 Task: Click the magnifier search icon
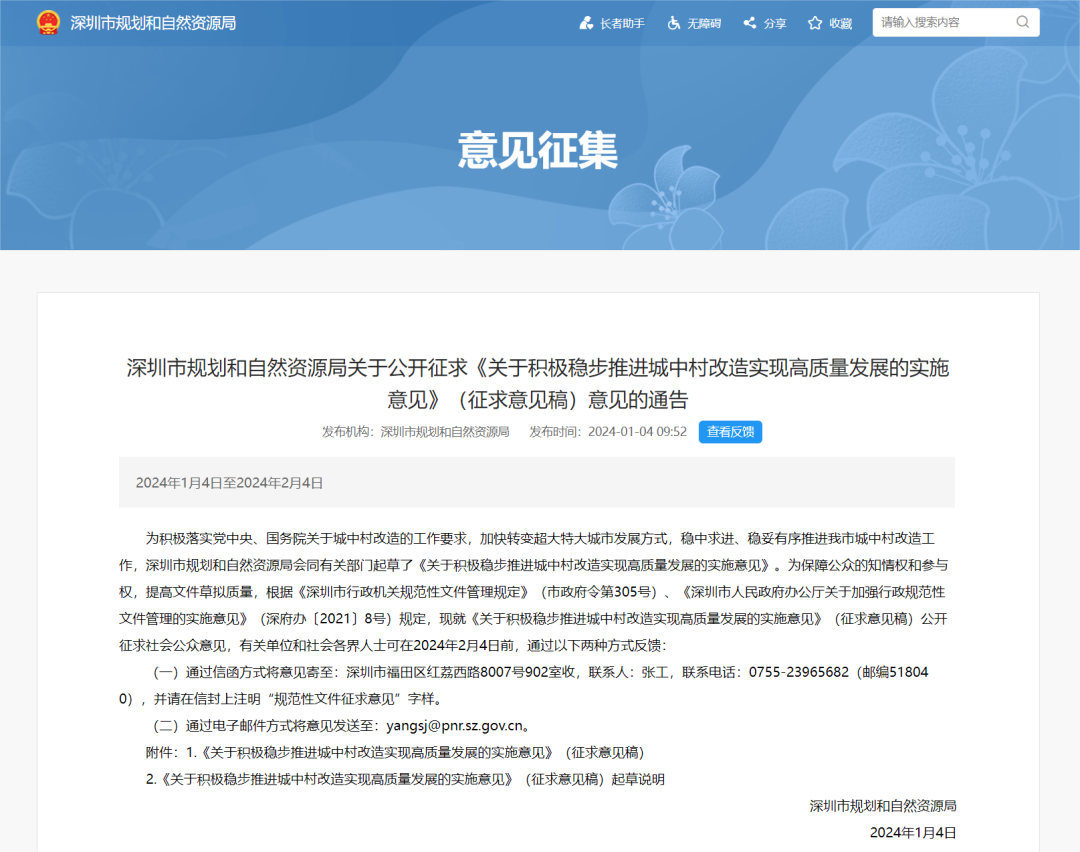[1023, 22]
